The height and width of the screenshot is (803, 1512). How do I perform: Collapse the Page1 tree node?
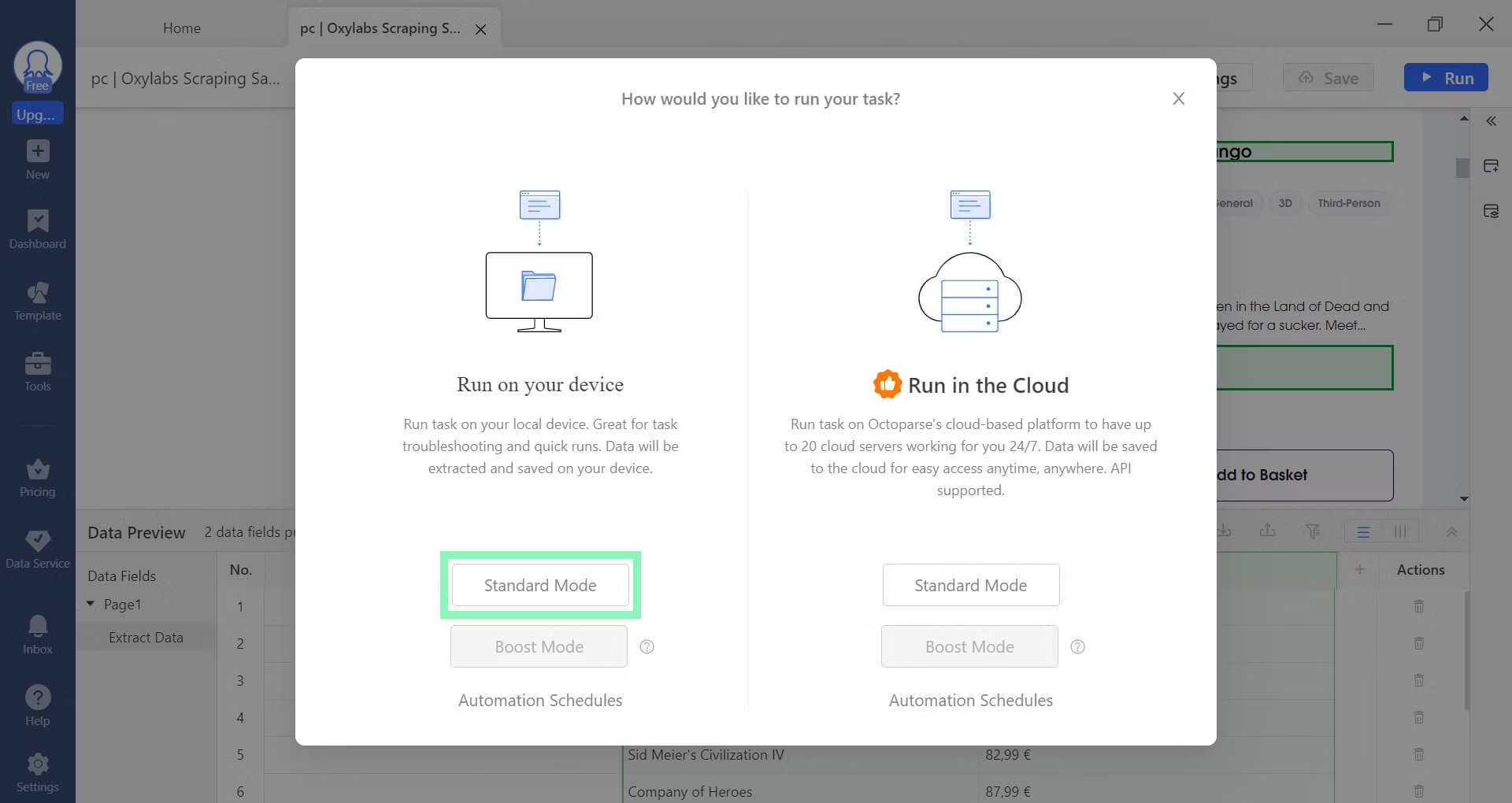pos(91,604)
